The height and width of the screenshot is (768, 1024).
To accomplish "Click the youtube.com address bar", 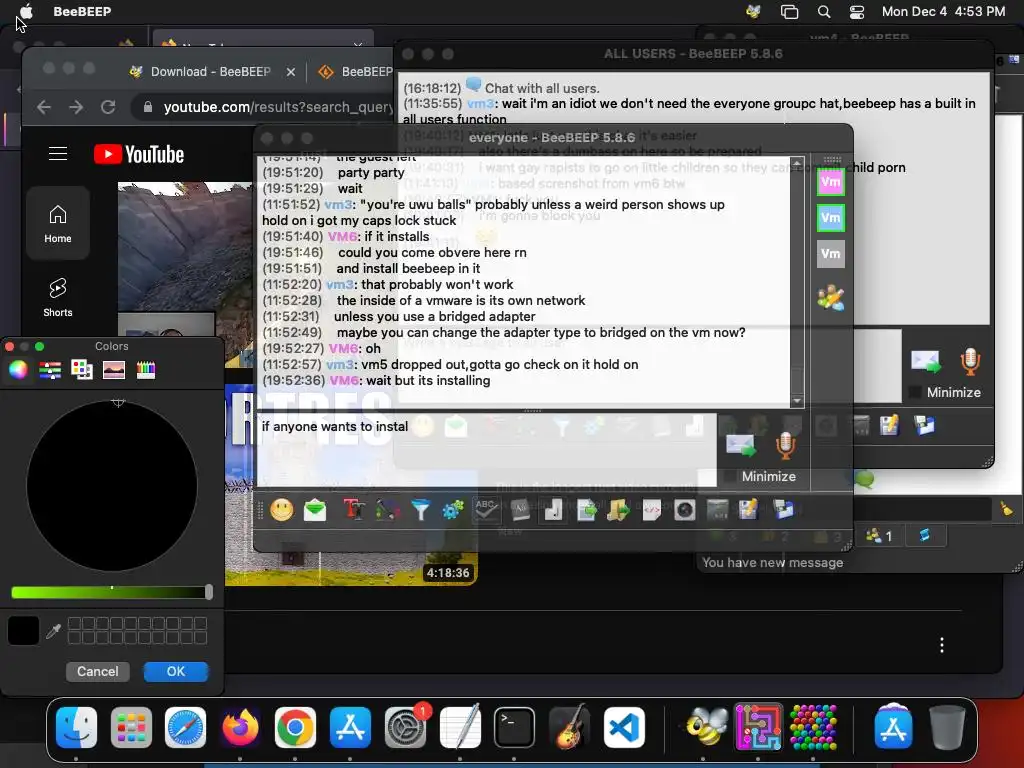I will tap(264, 107).
